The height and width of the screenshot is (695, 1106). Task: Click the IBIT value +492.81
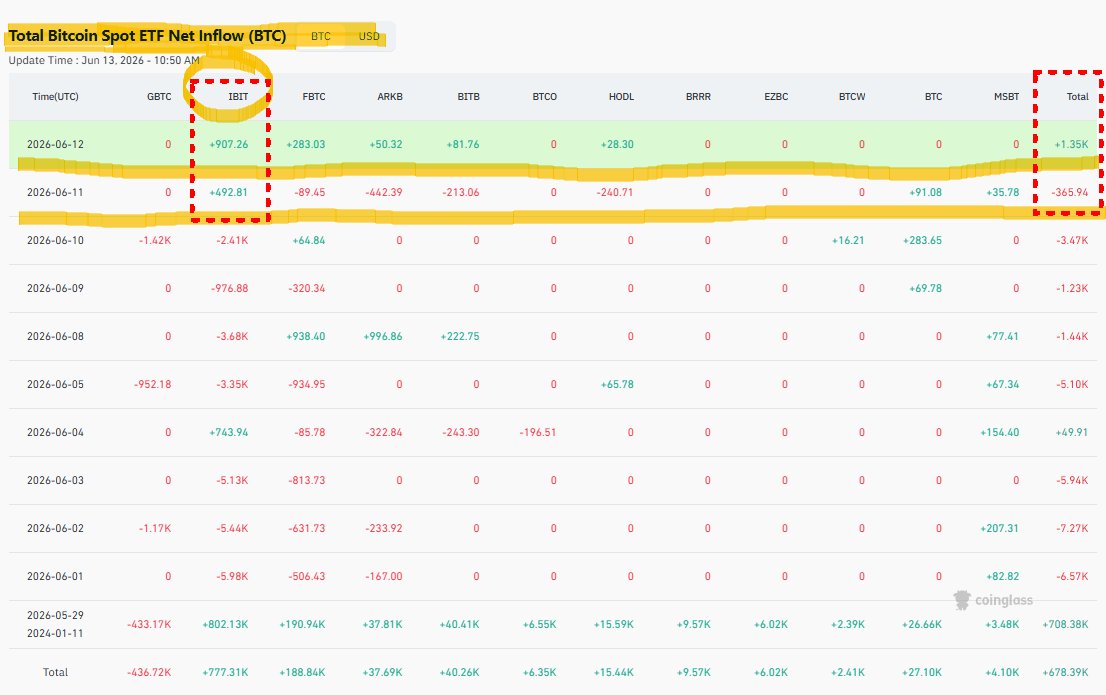click(229, 193)
